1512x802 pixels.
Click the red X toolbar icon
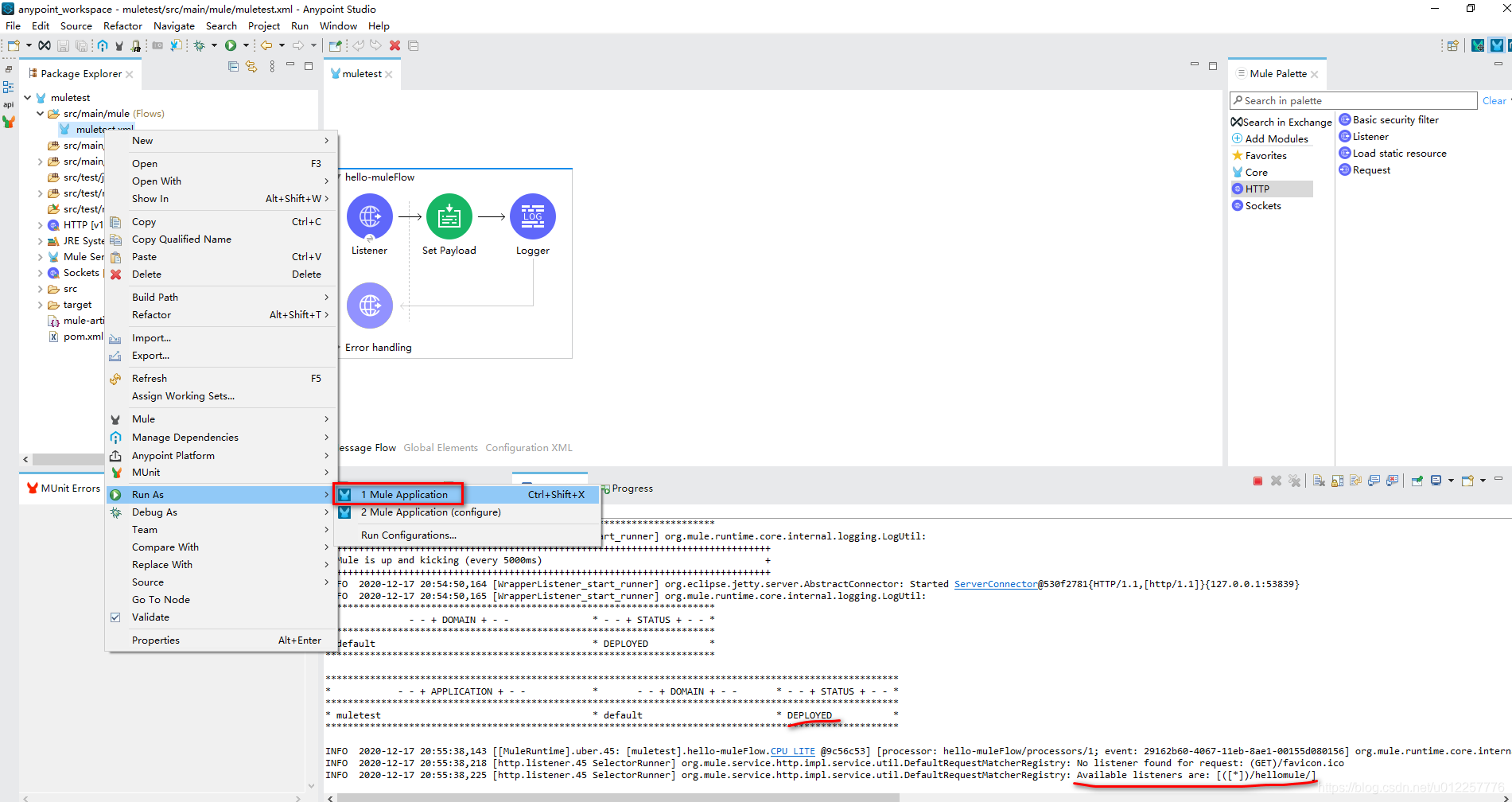pos(395,45)
